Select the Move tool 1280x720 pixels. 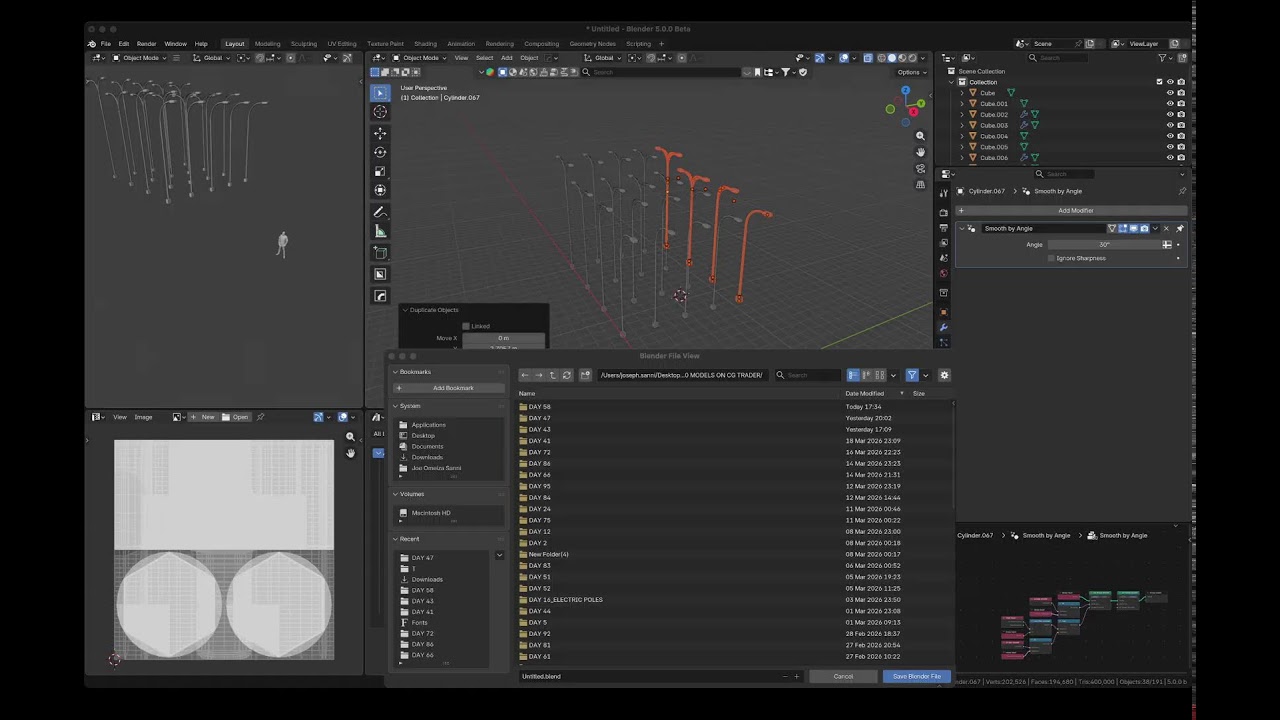pos(380,133)
